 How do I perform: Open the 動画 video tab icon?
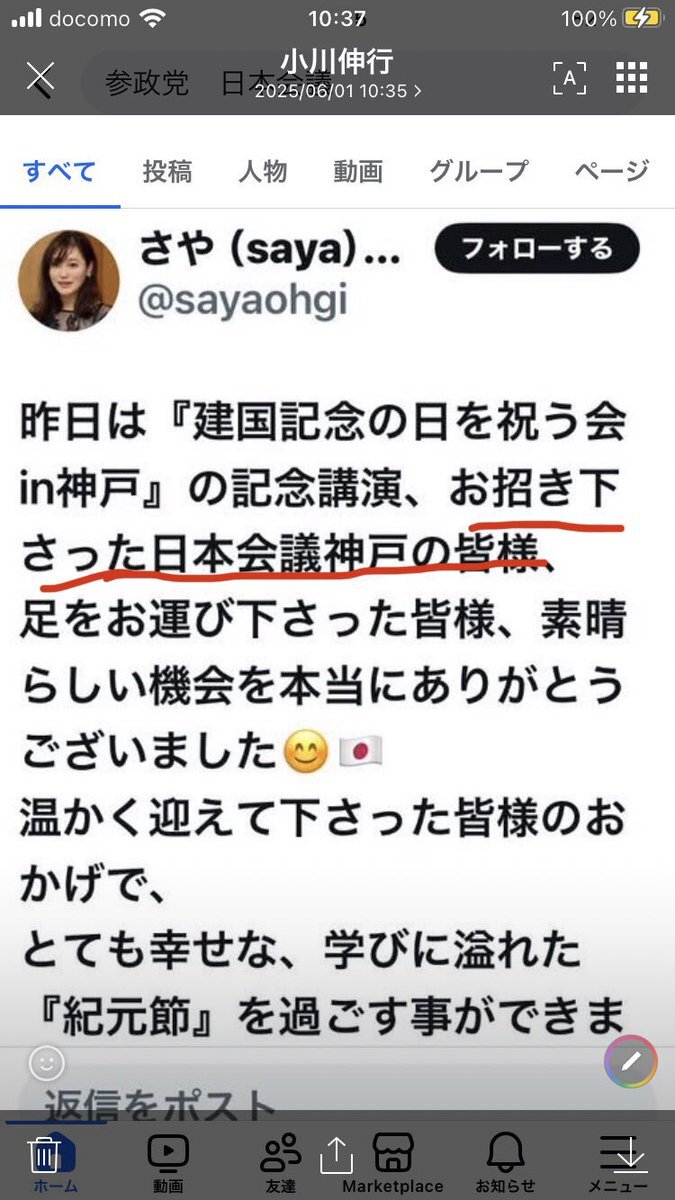(168, 1164)
